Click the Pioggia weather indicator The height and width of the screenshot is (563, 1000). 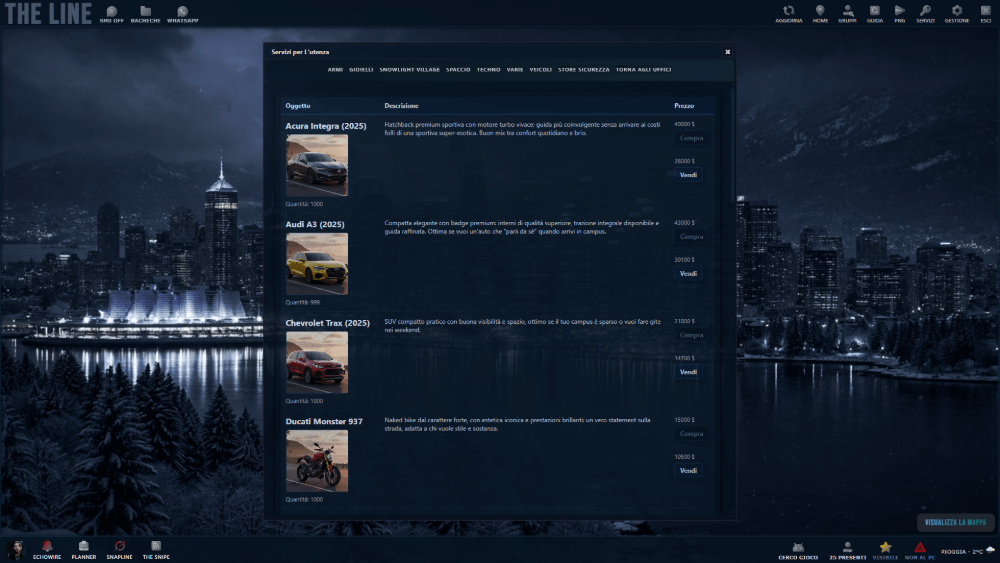click(967, 552)
